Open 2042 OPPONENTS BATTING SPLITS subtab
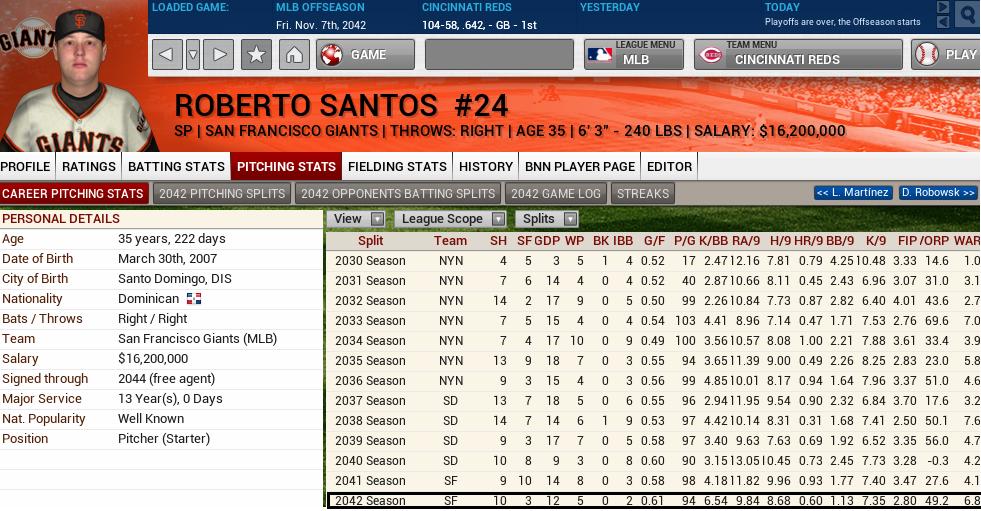 [x=398, y=193]
